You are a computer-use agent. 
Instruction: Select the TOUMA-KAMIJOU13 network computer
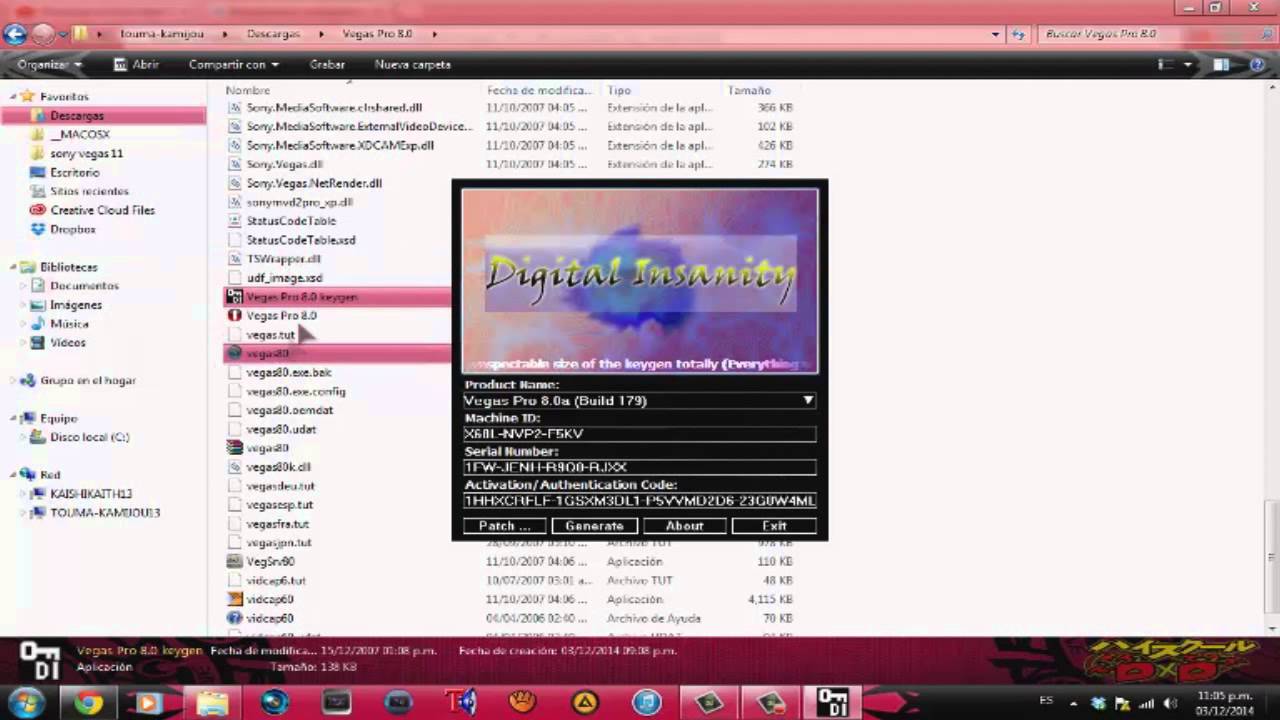(105, 513)
